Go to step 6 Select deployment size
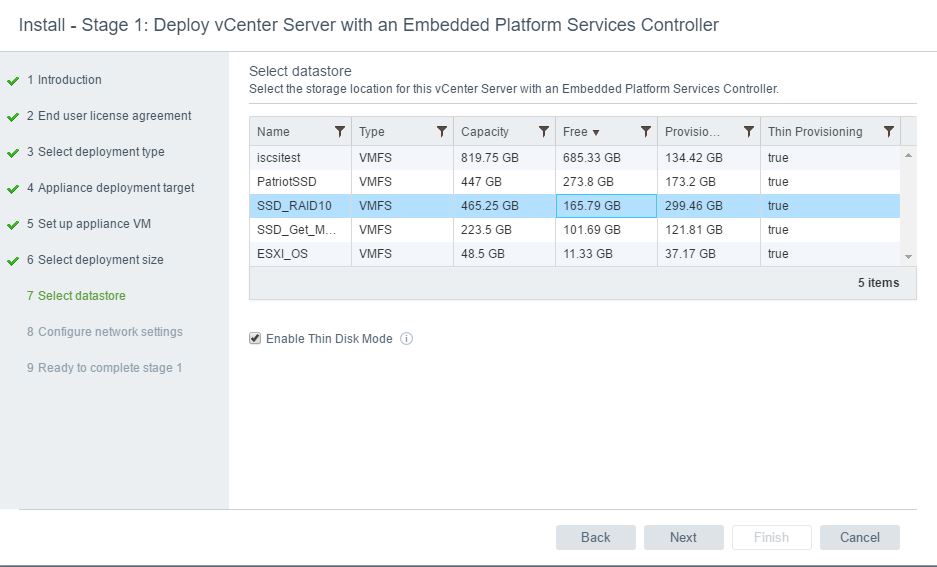 click(x=95, y=260)
